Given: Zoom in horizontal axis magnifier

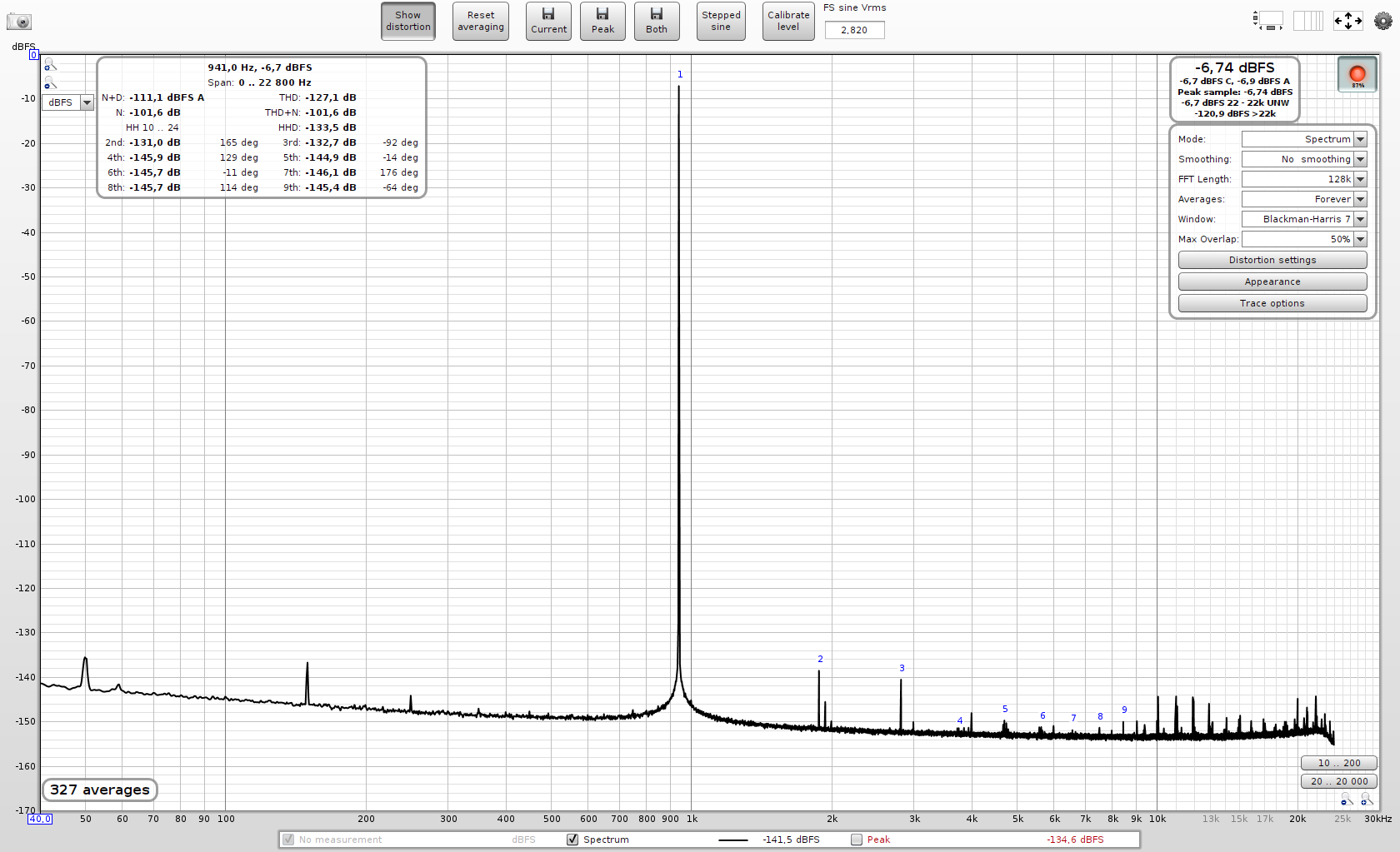Looking at the screenshot, I should pyautogui.click(x=1367, y=800).
